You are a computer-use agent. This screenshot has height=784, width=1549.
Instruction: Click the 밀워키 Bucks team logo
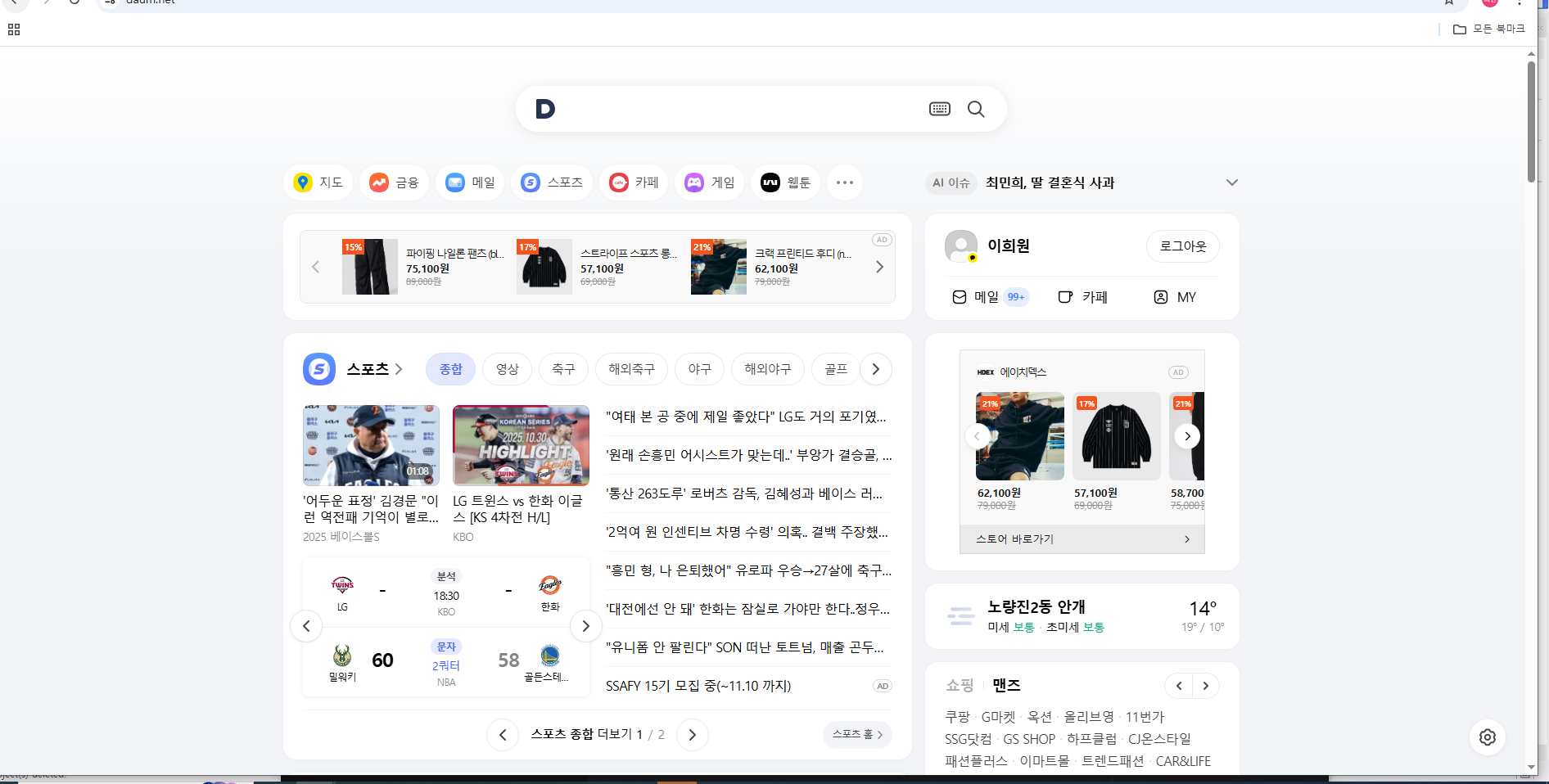coord(342,656)
